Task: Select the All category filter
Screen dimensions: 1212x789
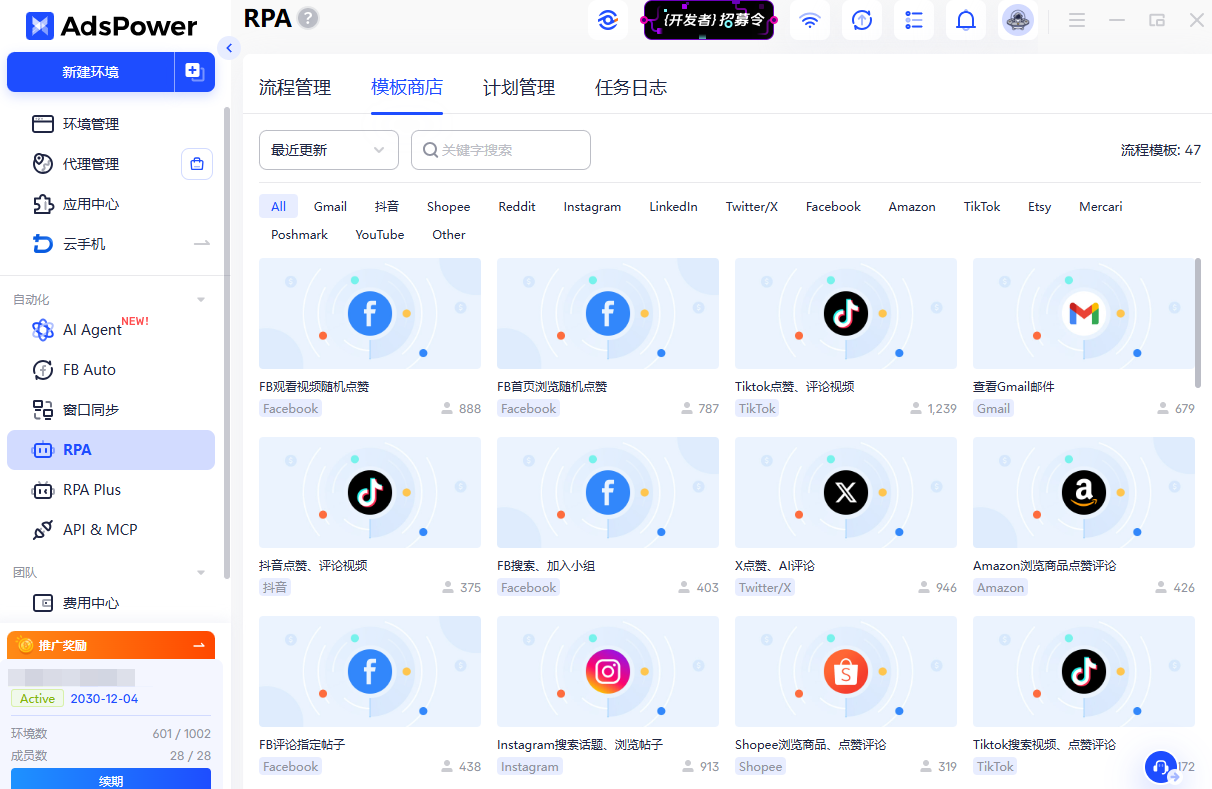Action: pyautogui.click(x=278, y=206)
